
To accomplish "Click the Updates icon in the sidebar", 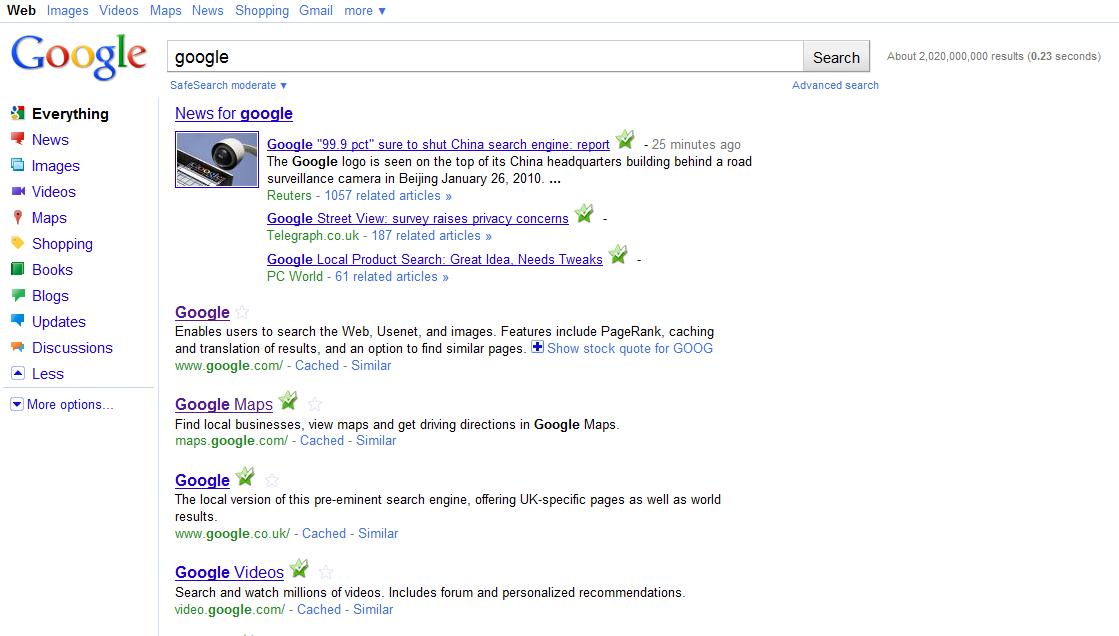I will point(18,320).
